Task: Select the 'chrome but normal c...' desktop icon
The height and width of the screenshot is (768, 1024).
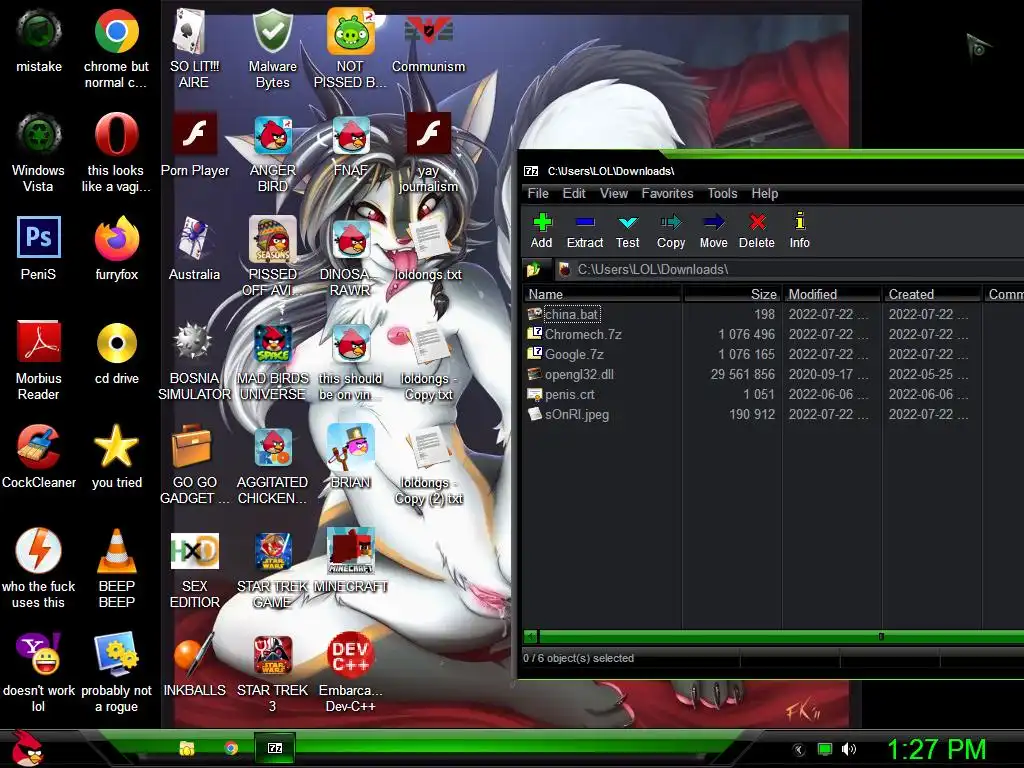Action: click(116, 49)
